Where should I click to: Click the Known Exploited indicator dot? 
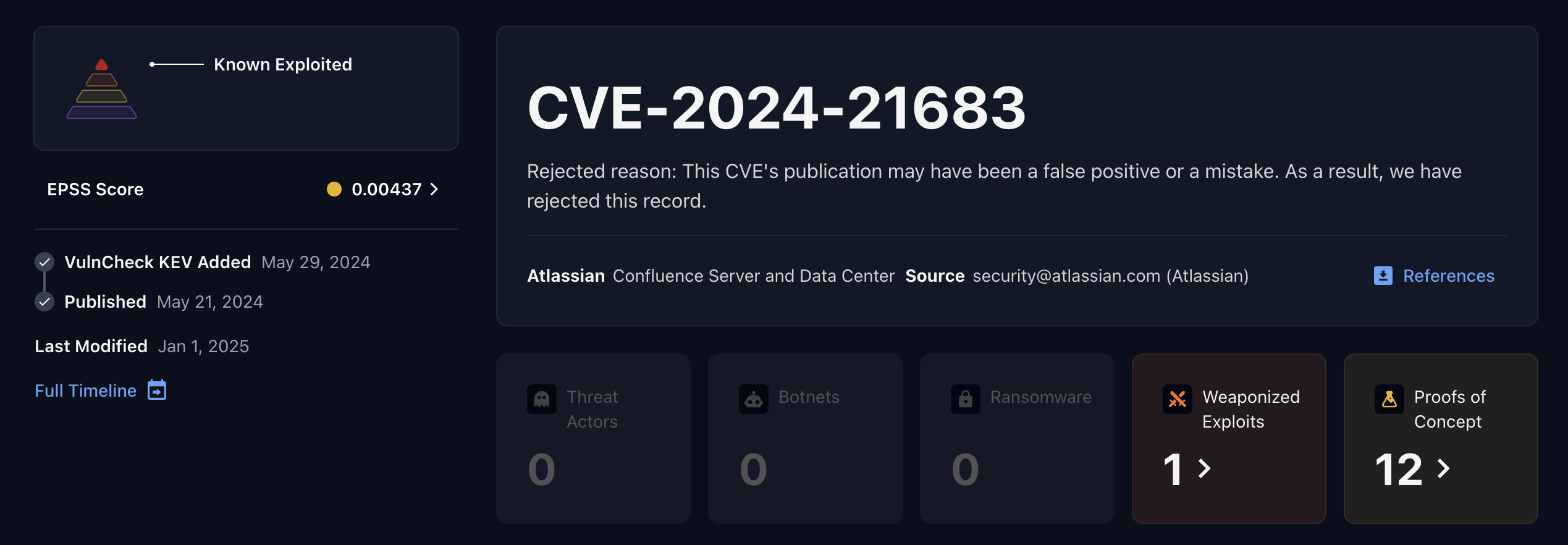pyautogui.click(x=152, y=64)
